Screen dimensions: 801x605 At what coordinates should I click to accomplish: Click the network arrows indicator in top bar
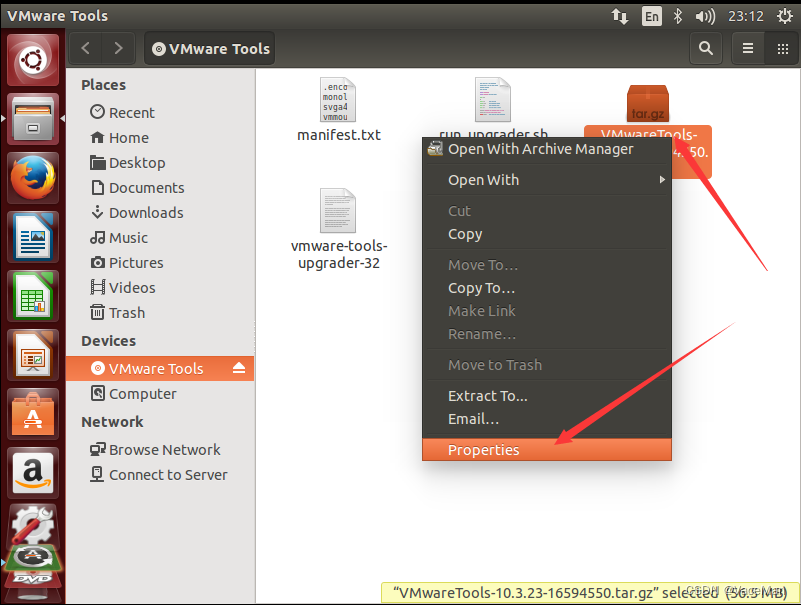pos(620,15)
